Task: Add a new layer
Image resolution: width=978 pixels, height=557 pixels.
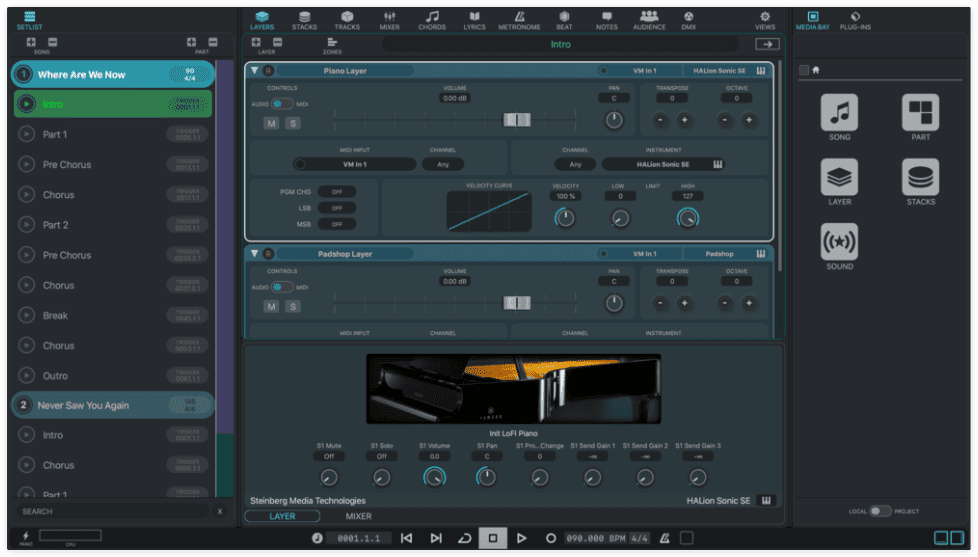Action: (x=256, y=42)
